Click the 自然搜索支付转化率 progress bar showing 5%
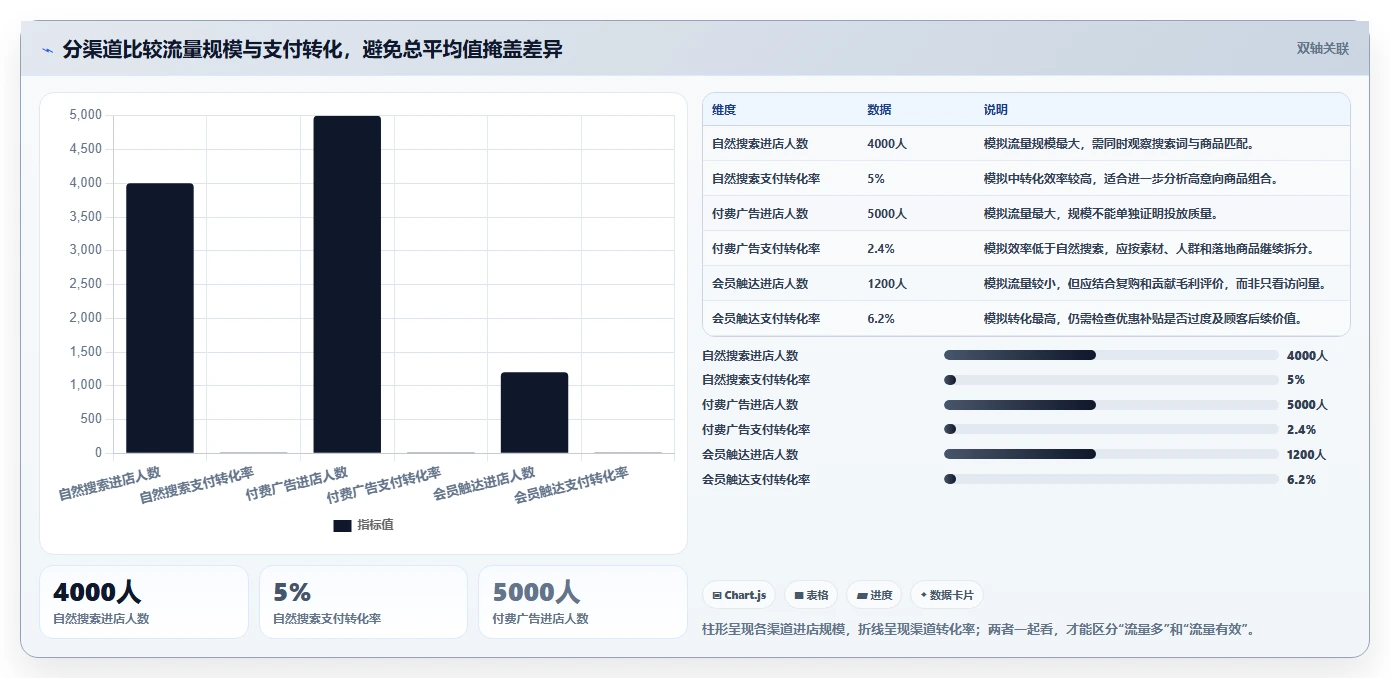This screenshot has height=678, width=1390. tap(1111, 380)
